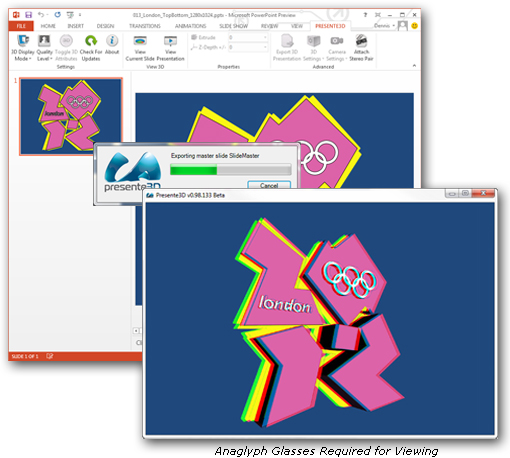Close the Presente3D Beta window
Screen dimensions: 510x458
483,193
